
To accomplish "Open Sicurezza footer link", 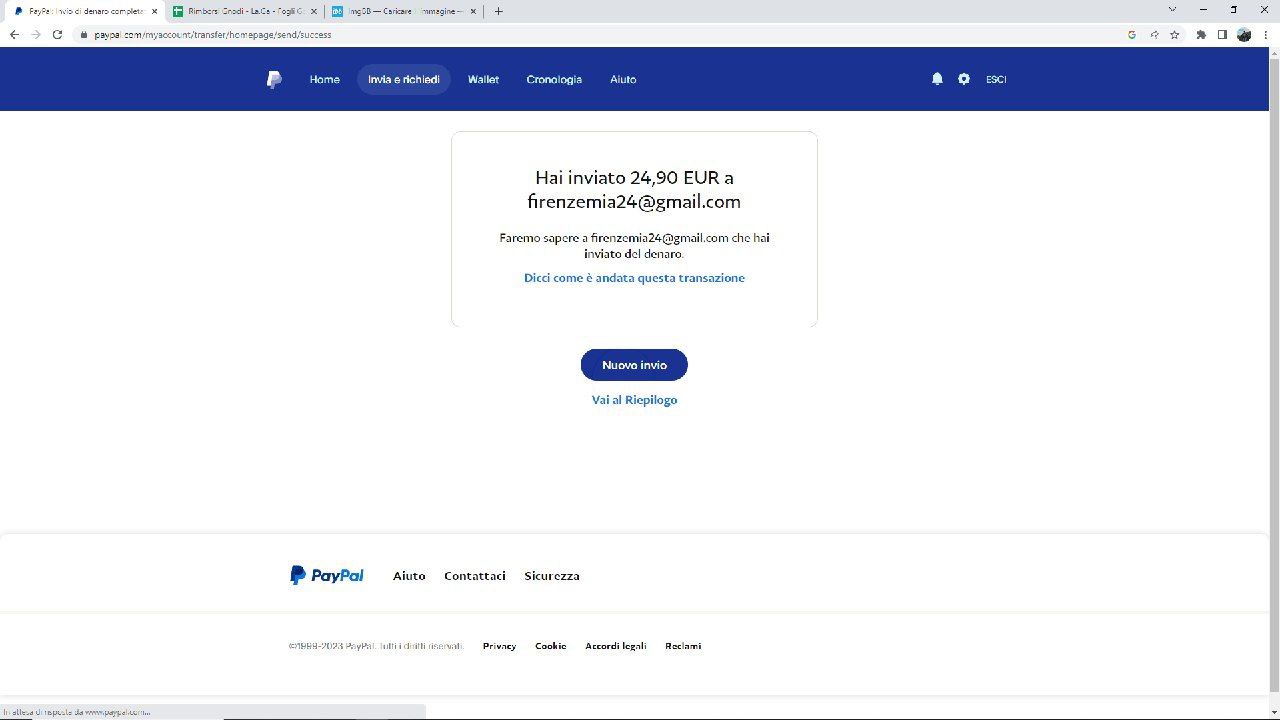I will (x=552, y=576).
